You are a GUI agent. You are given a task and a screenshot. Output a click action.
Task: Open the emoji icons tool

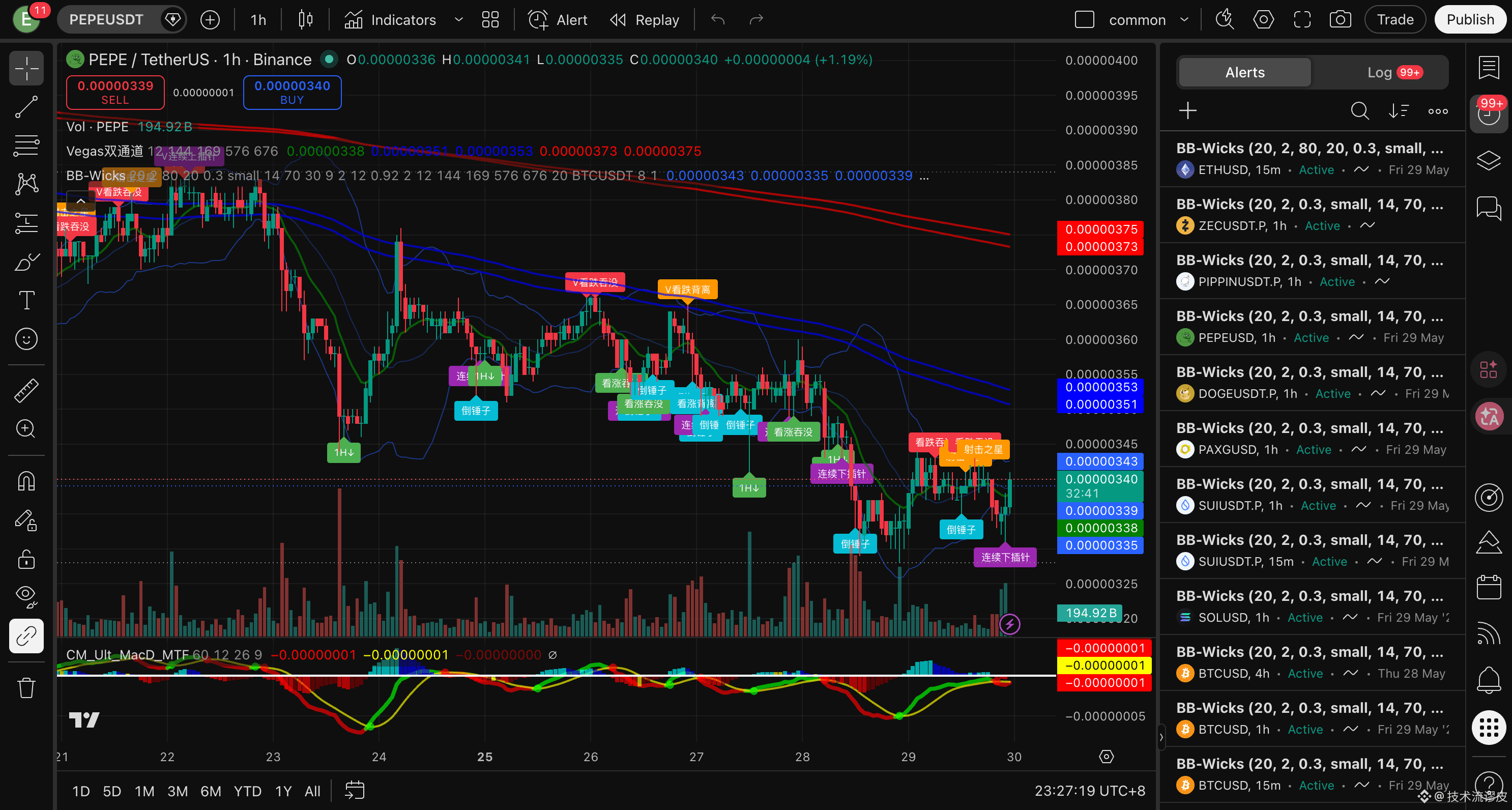point(26,339)
